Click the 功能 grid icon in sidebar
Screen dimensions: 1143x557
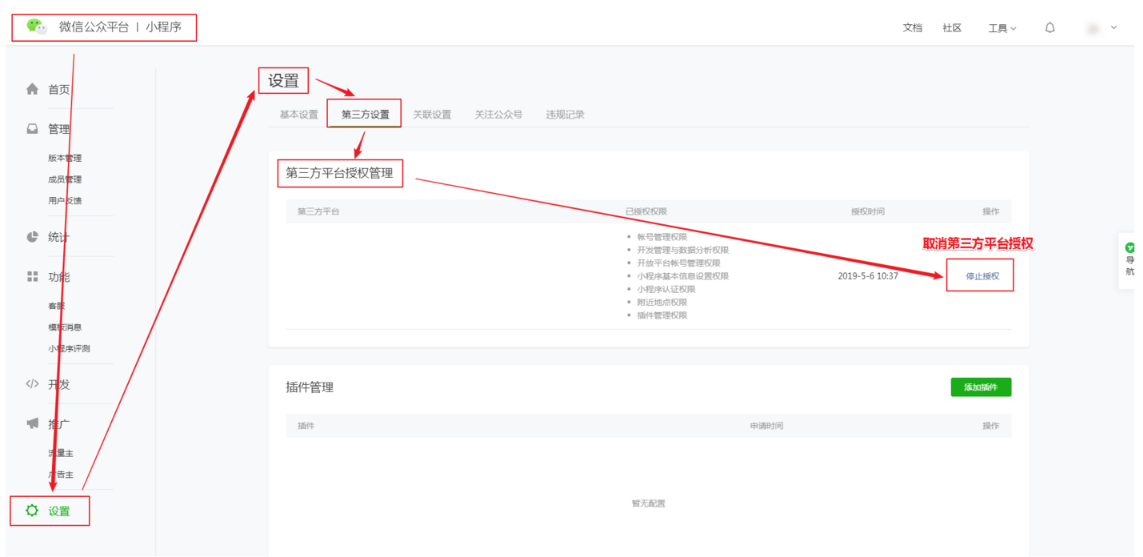(32, 277)
